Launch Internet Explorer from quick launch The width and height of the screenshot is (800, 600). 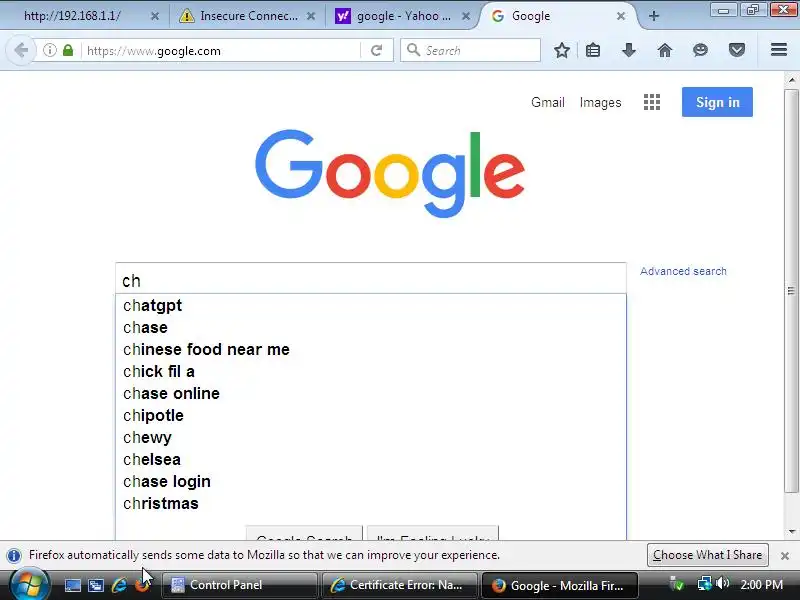(119, 585)
